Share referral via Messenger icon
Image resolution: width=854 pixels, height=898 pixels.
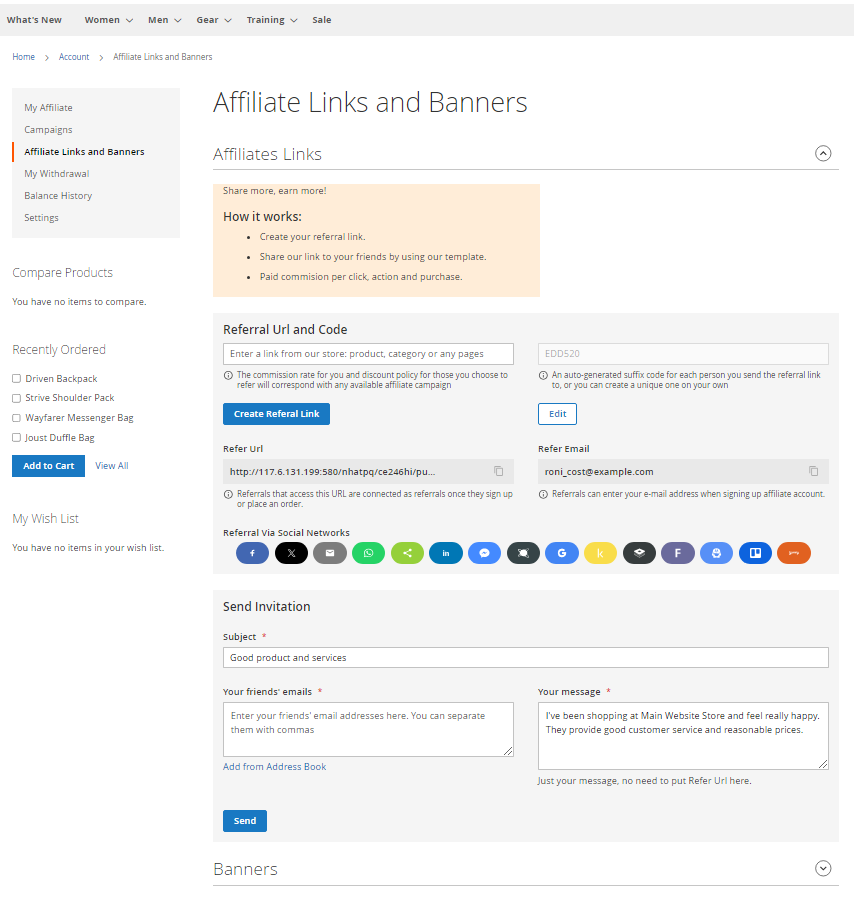point(484,553)
